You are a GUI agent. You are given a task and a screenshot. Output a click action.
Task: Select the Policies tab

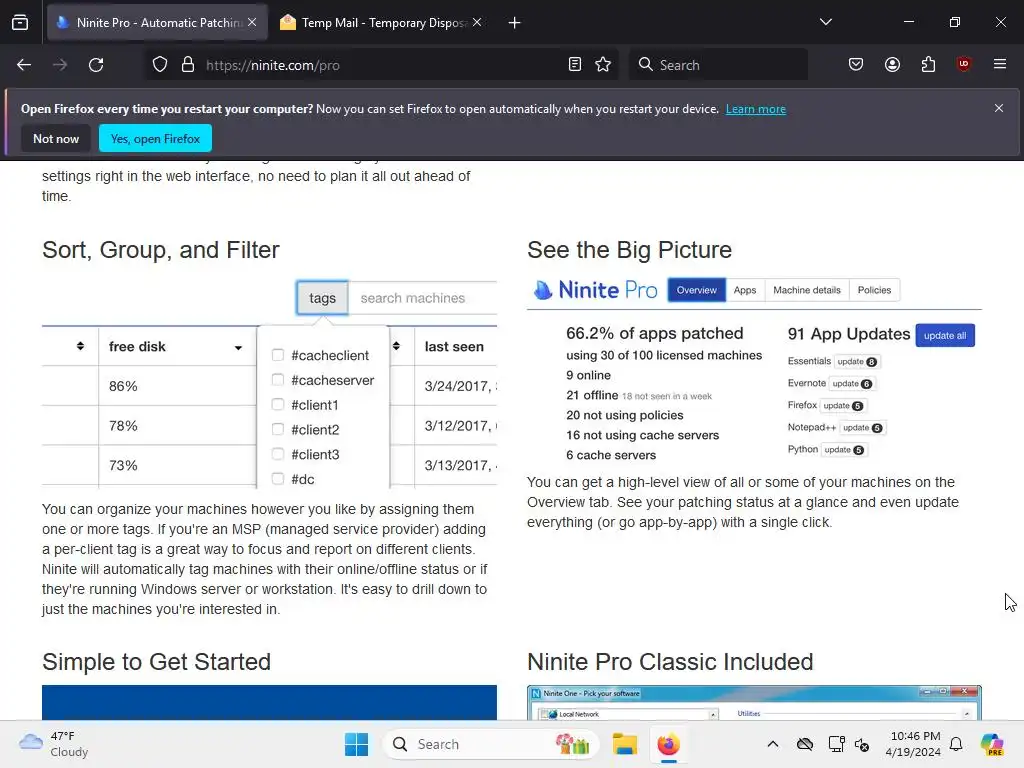click(874, 290)
